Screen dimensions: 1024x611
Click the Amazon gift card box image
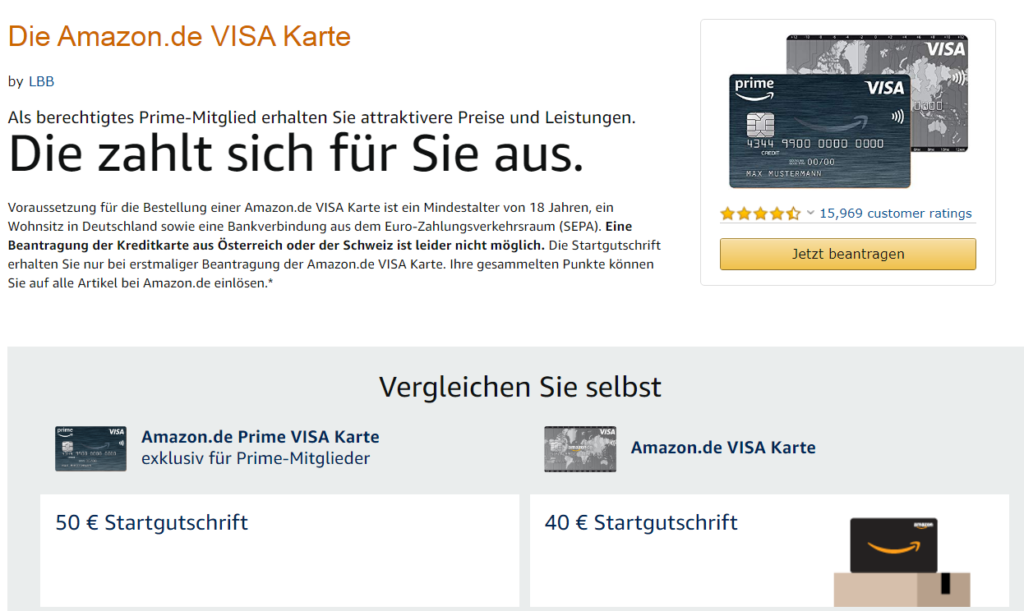click(901, 561)
